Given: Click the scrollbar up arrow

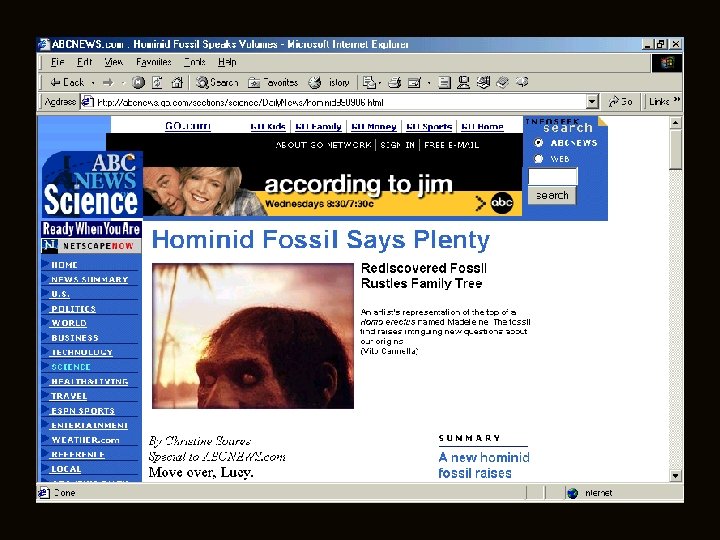Looking at the screenshot, I should click(x=675, y=123).
